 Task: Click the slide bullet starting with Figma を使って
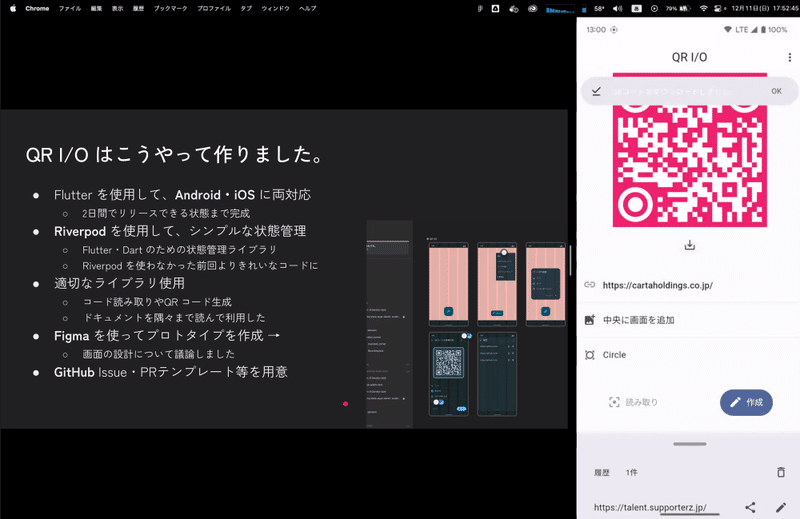pos(167,335)
